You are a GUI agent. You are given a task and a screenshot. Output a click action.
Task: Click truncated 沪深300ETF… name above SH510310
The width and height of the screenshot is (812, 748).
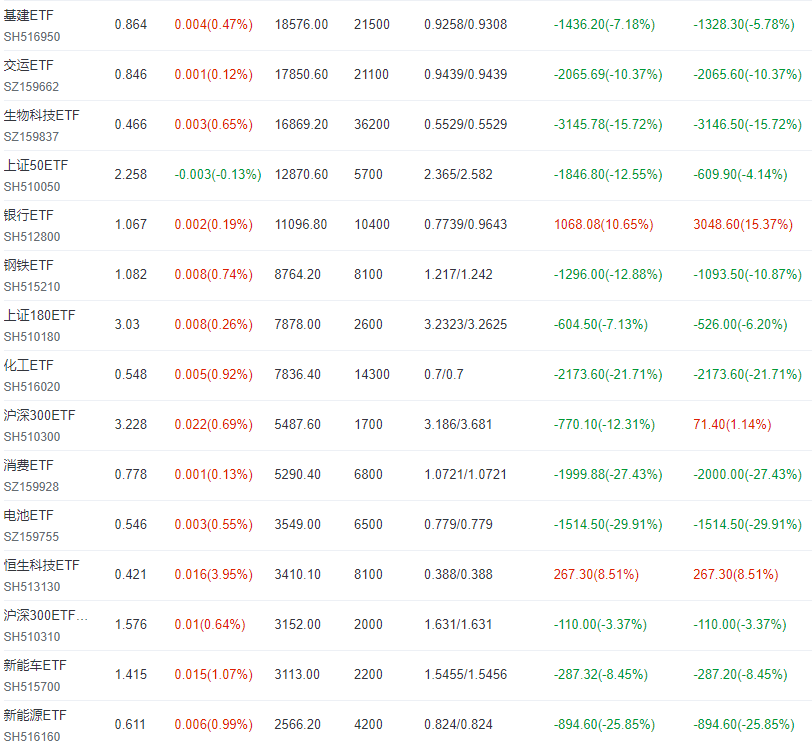pyautogui.click(x=46, y=615)
